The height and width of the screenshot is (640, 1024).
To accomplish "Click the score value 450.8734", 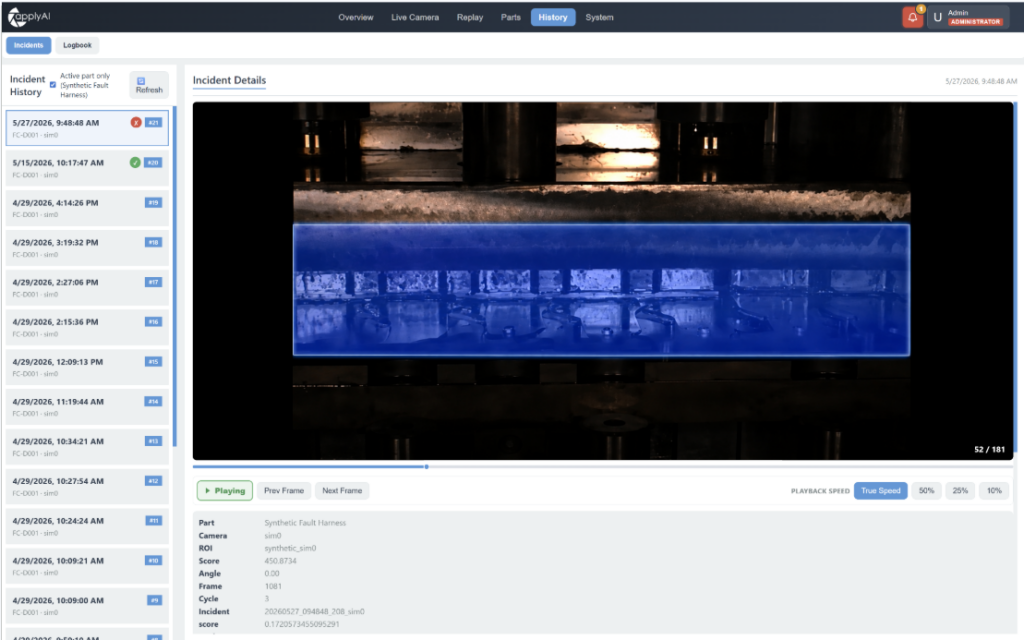I will pyautogui.click(x=280, y=560).
